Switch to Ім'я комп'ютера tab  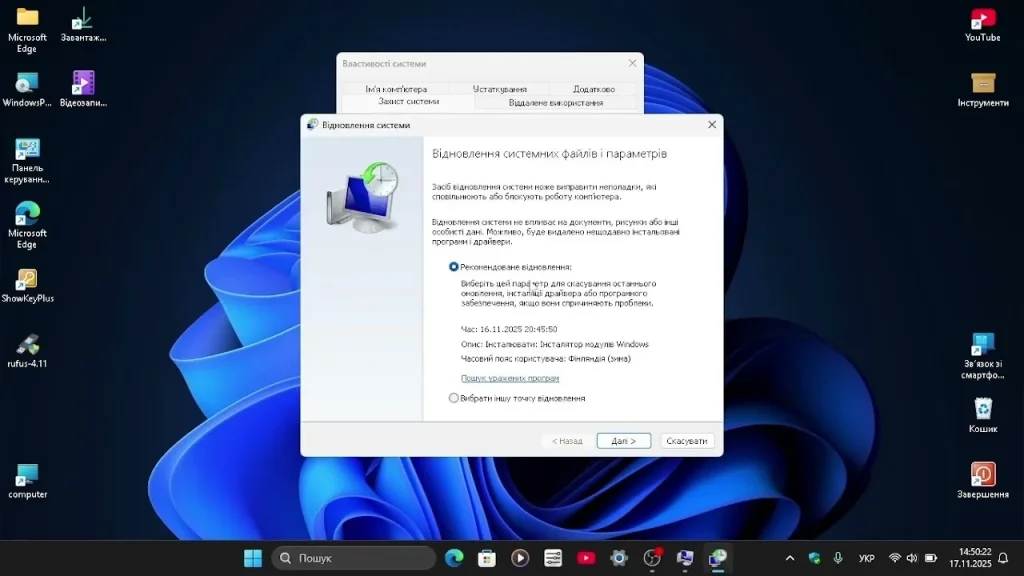point(396,89)
